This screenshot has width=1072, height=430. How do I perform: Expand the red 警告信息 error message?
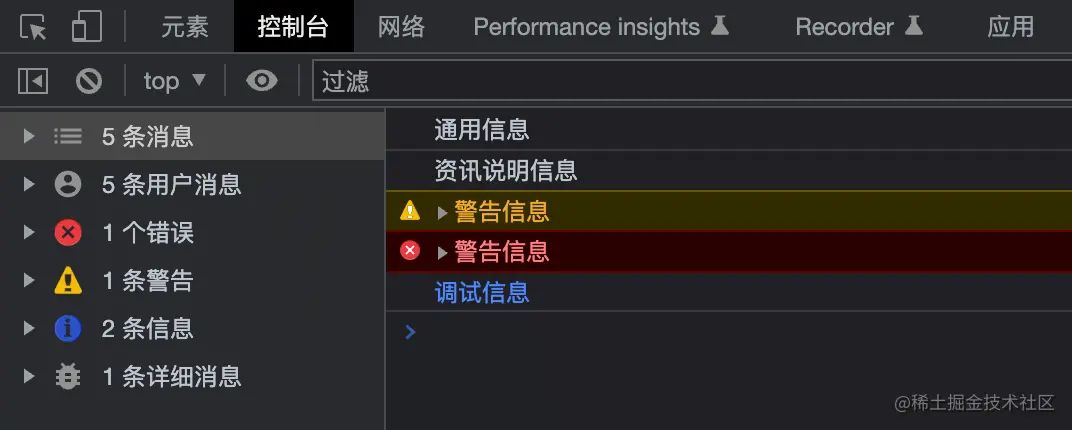[x=443, y=252]
